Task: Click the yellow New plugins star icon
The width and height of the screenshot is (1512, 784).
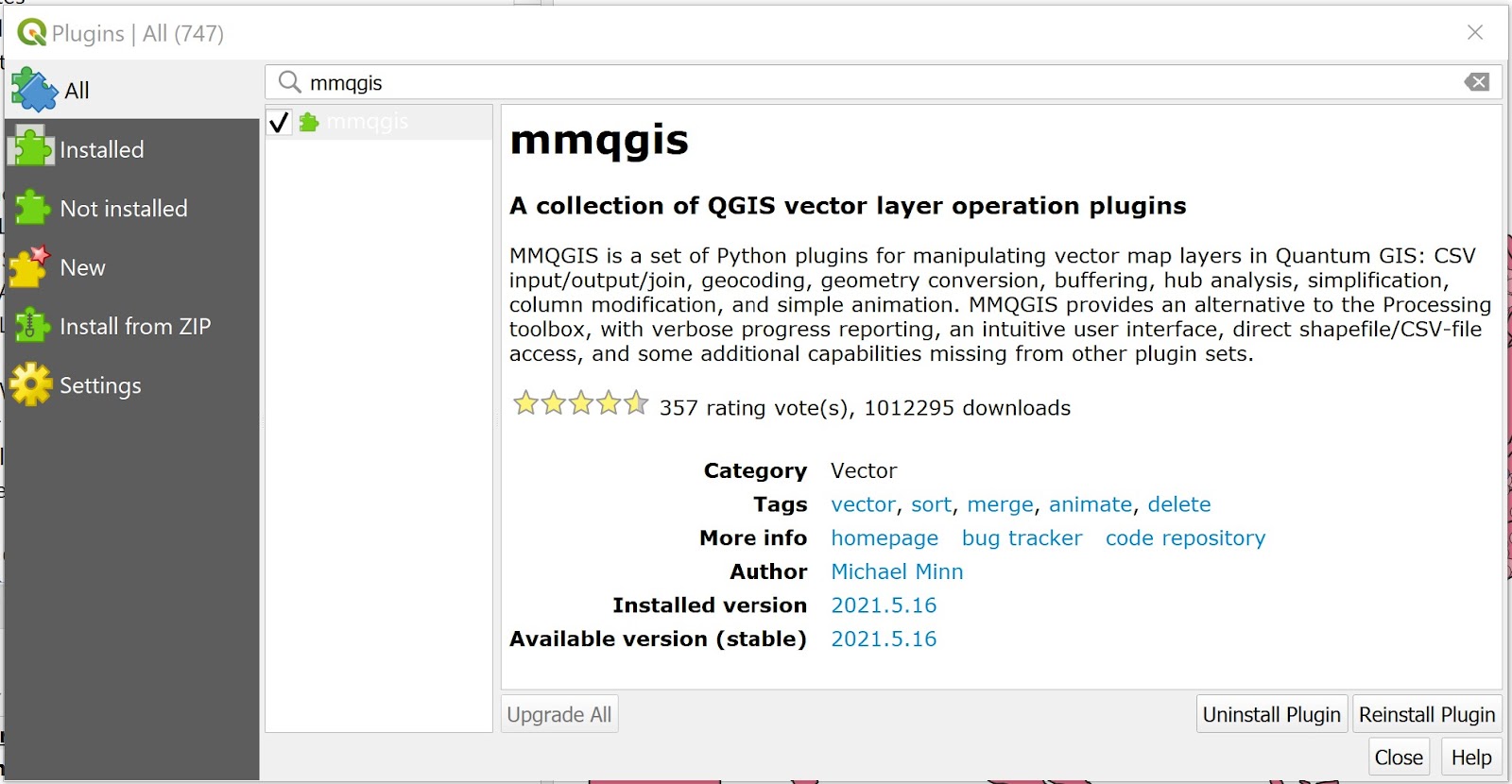Action: pyautogui.click(x=29, y=267)
